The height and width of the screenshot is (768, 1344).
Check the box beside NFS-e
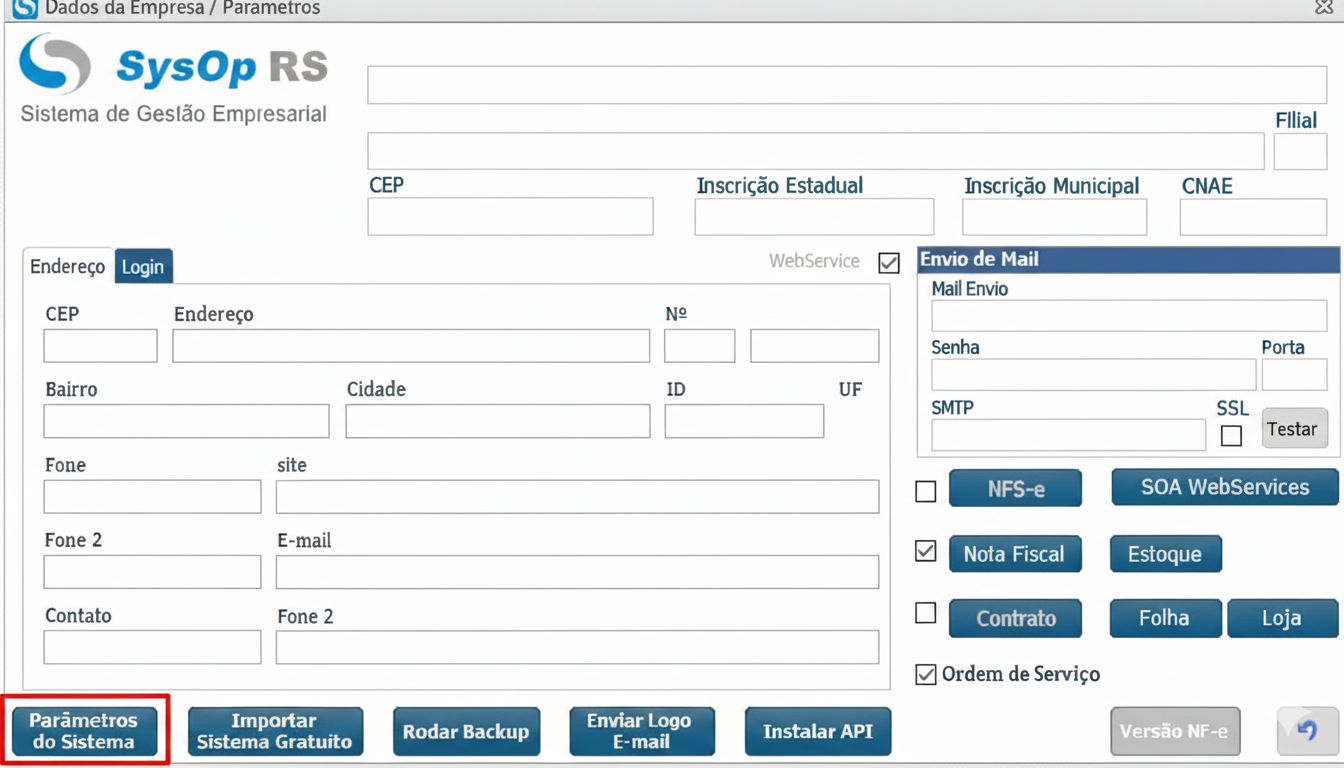click(x=926, y=491)
